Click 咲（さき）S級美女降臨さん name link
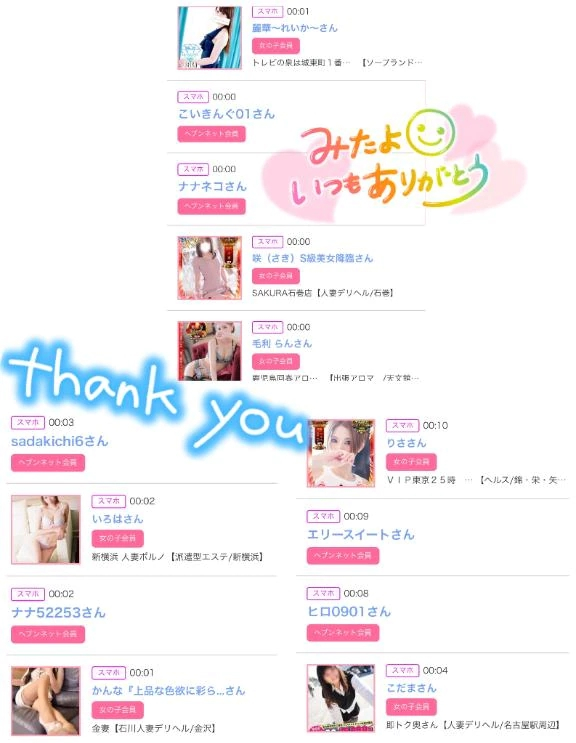 312,258
